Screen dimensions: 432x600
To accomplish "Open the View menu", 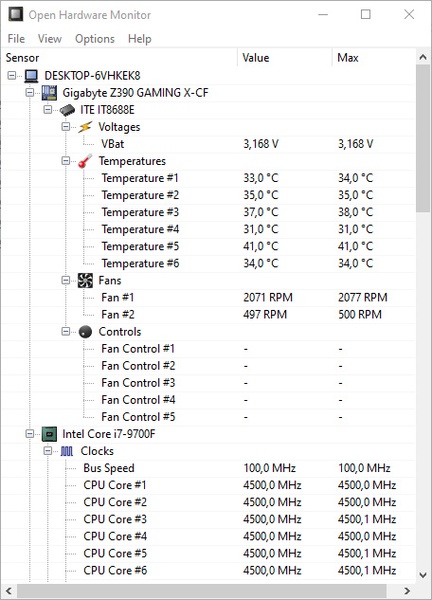I will [50, 39].
